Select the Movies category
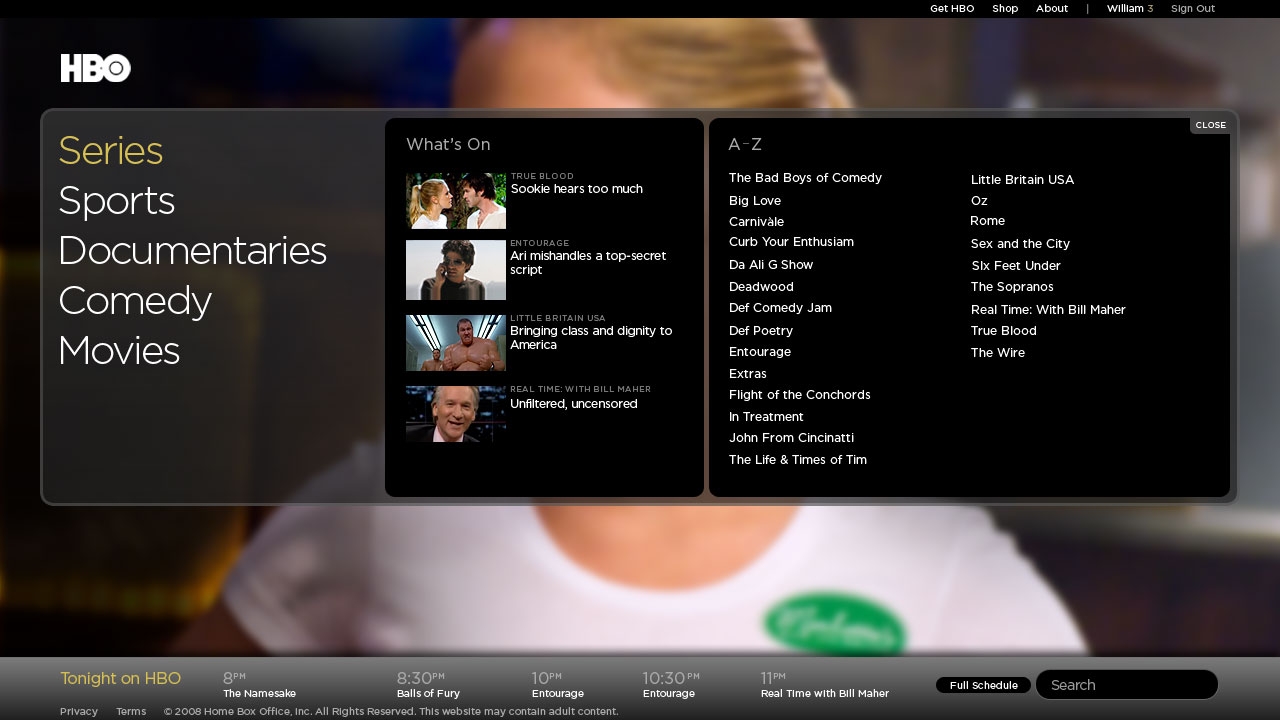1280x720 pixels. (119, 351)
